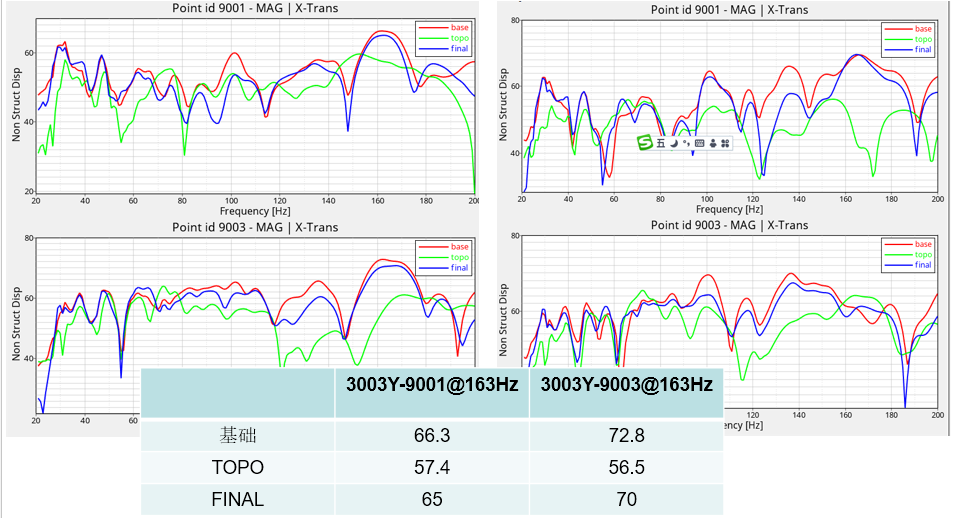Screen dimensions: 953x518
Task: Open the IME user account icon
Action: pyautogui.click(x=713, y=143)
